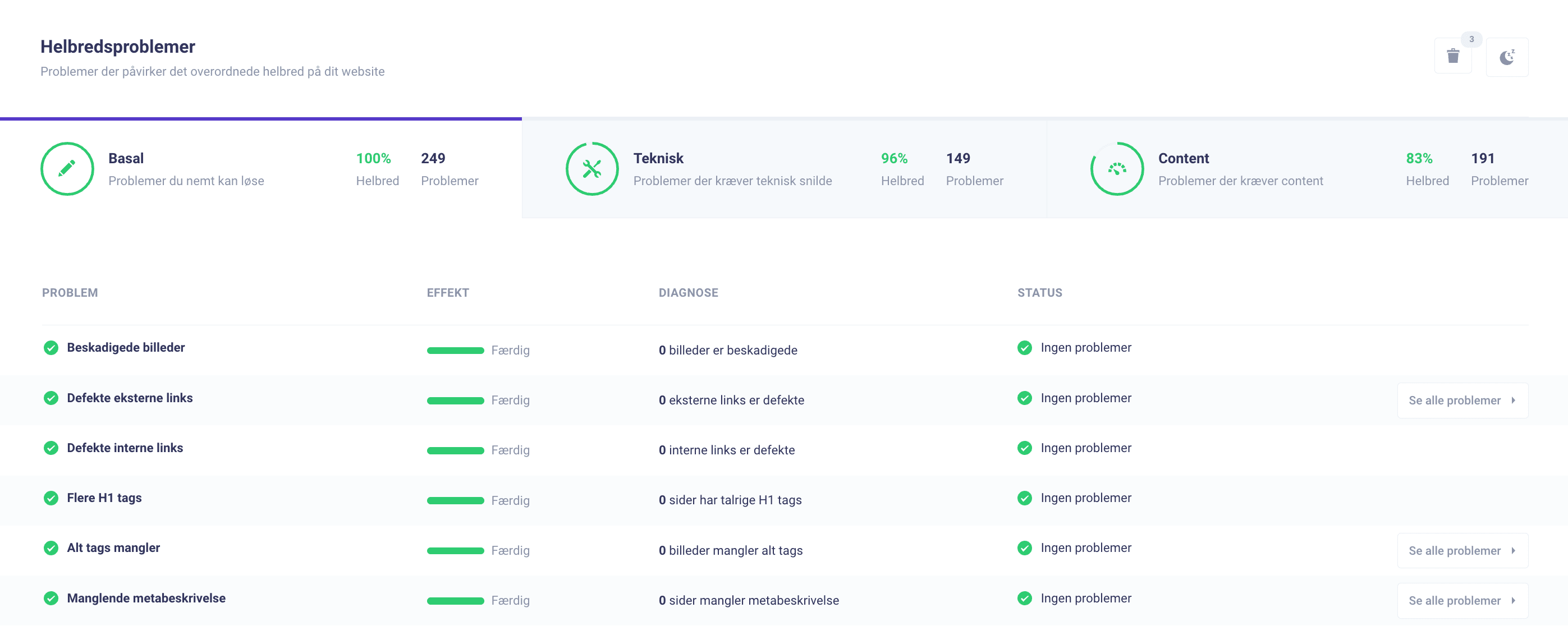
Task: Switch to the Content tab
Action: coord(1308,168)
